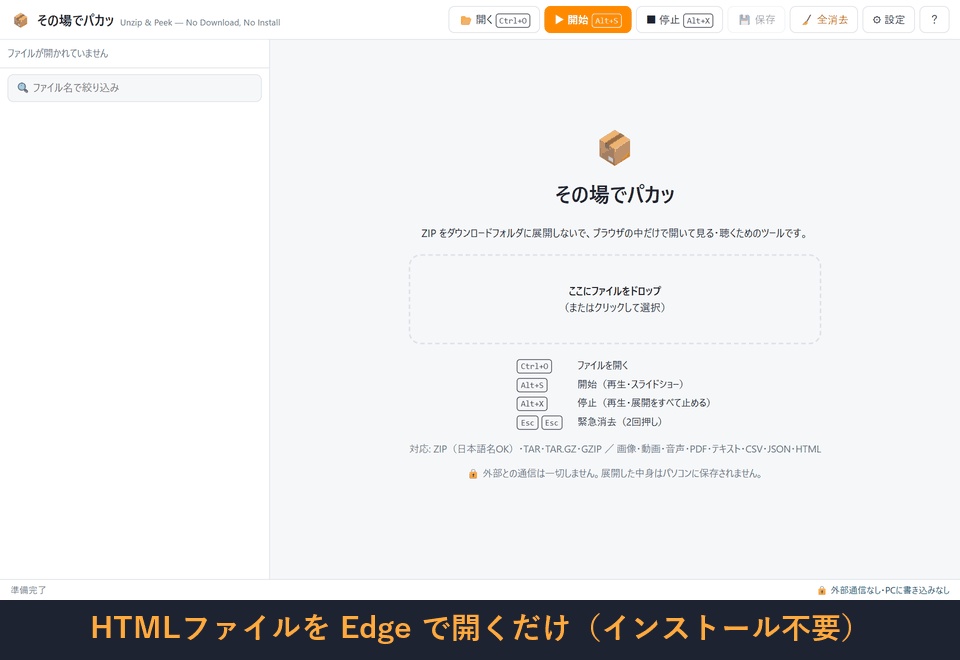Click the 準備完了 status text

point(28,590)
